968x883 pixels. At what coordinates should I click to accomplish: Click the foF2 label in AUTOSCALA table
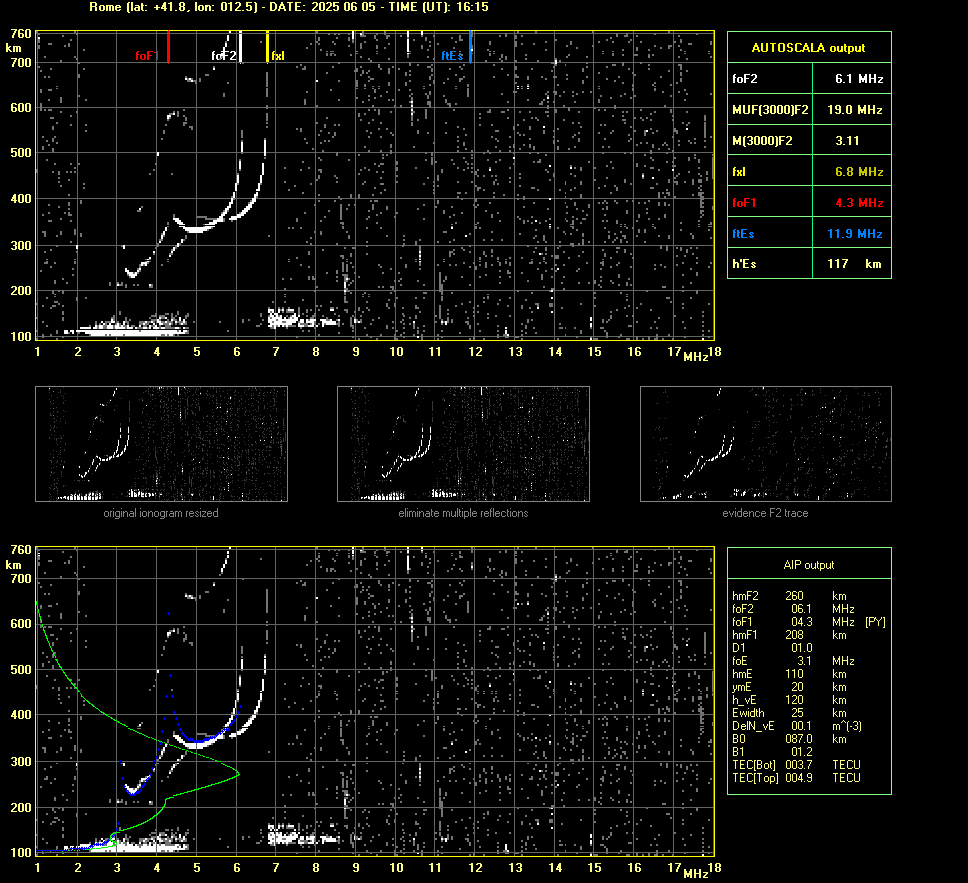(745, 78)
